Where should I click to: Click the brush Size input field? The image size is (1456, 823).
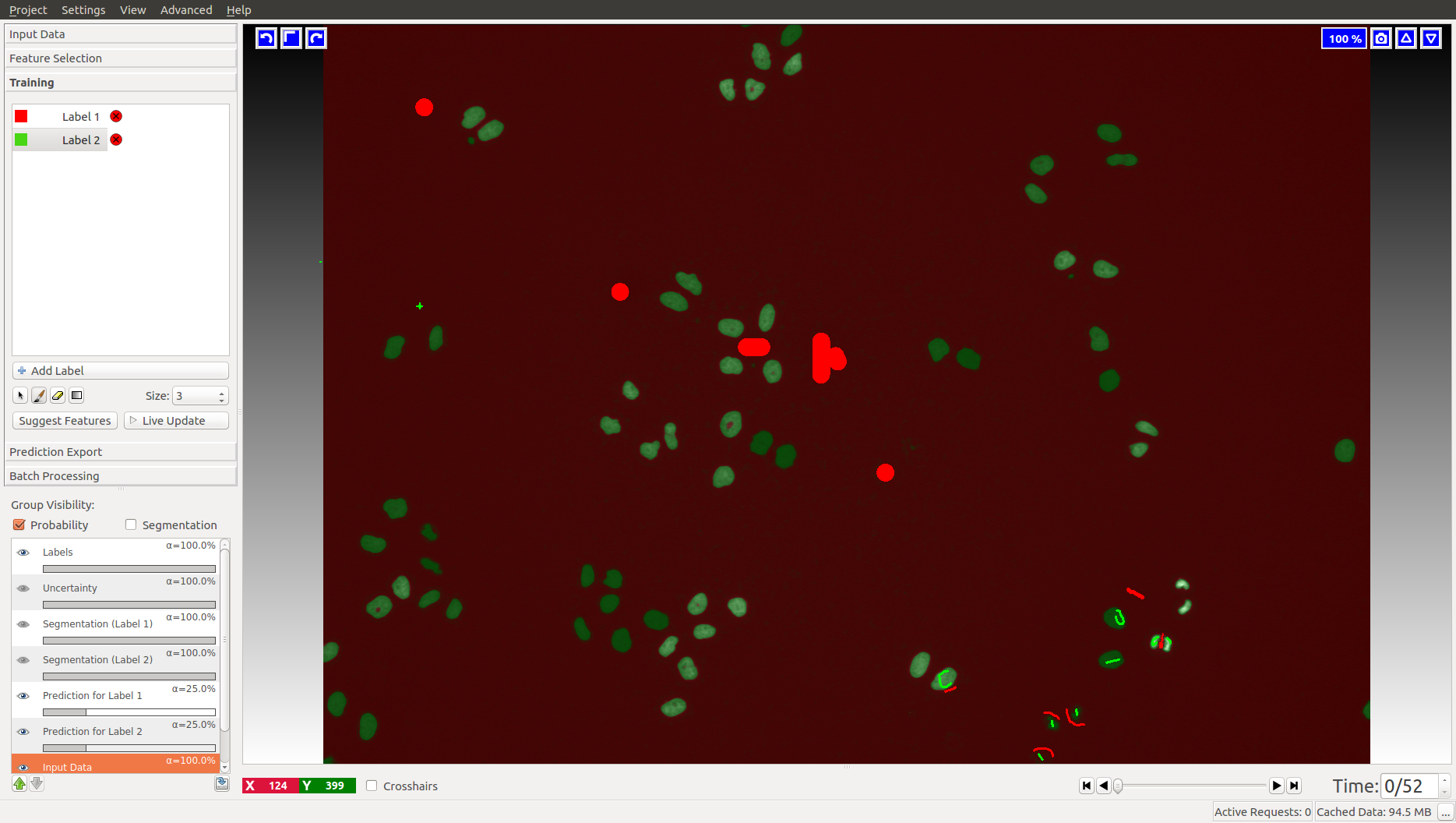coord(194,396)
